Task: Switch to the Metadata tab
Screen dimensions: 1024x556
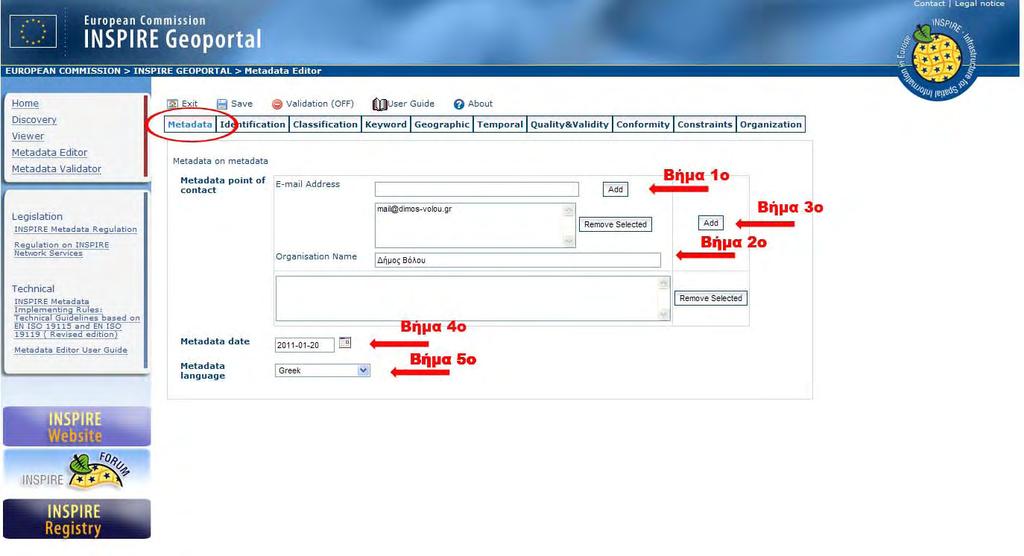Action: pyautogui.click(x=189, y=124)
